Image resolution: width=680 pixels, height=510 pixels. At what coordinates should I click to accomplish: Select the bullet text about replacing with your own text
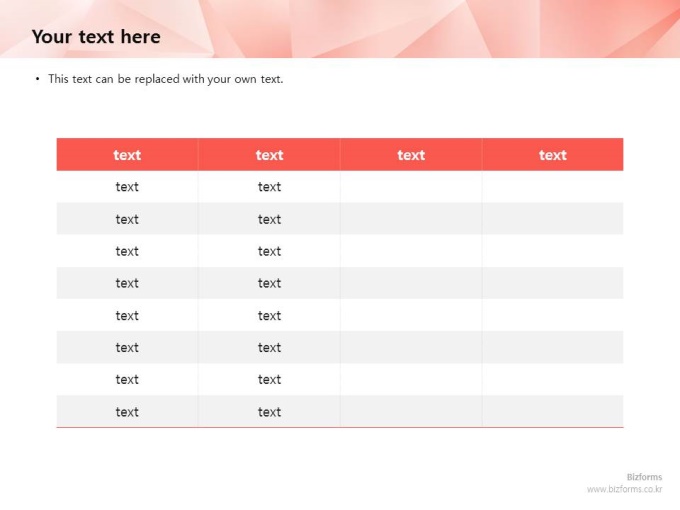[165, 79]
